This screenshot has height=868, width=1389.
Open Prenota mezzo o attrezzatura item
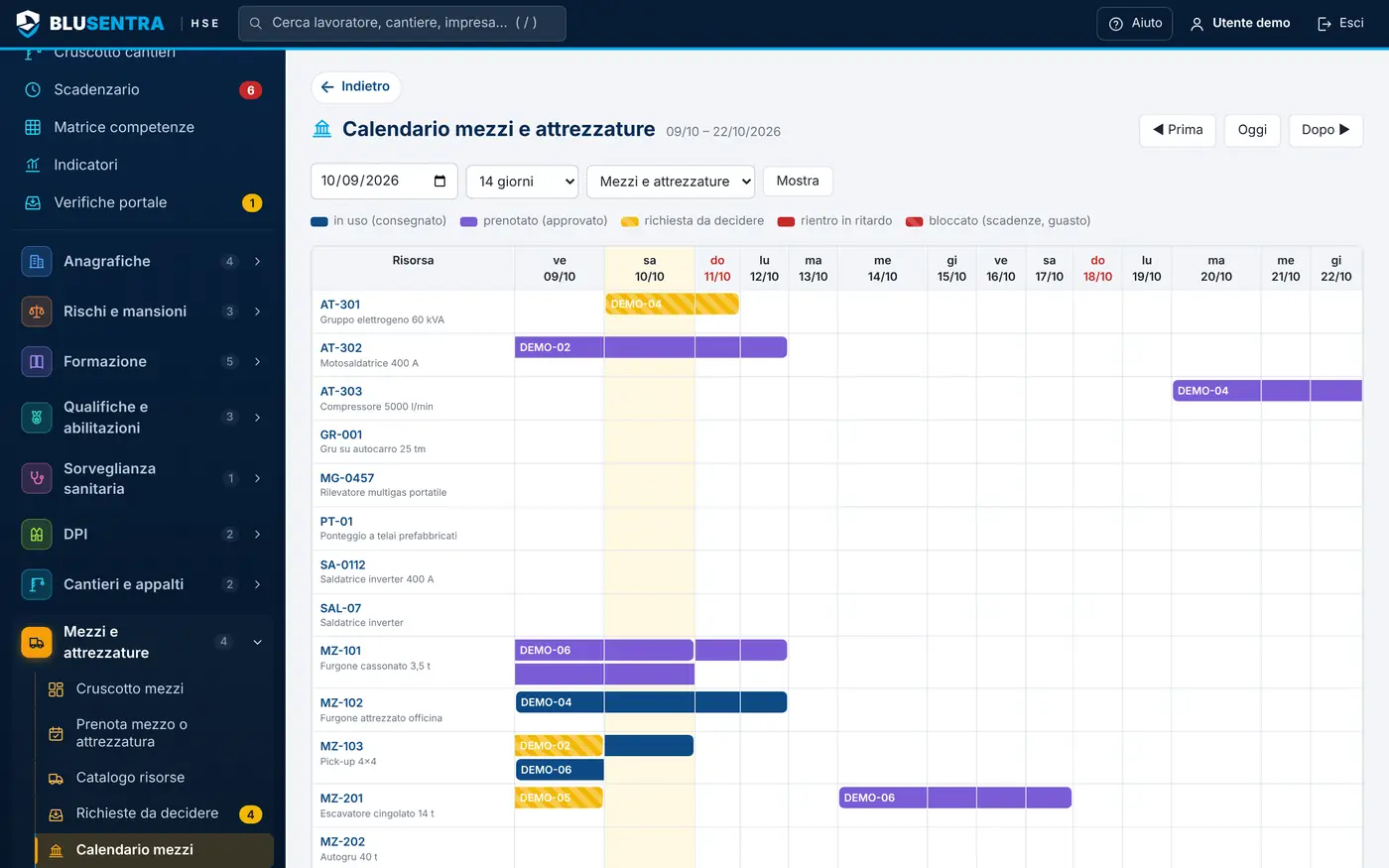point(155,733)
